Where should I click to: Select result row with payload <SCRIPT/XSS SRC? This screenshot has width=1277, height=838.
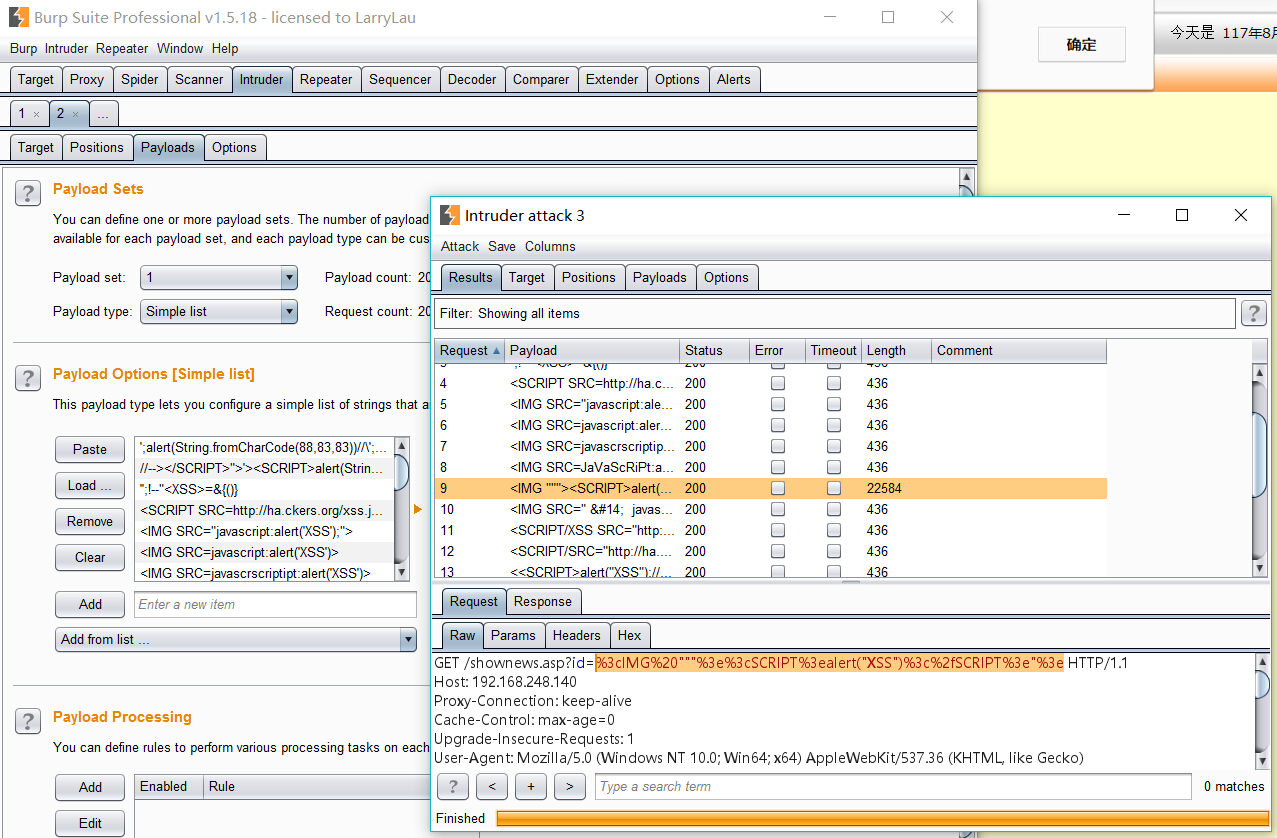(770, 530)
